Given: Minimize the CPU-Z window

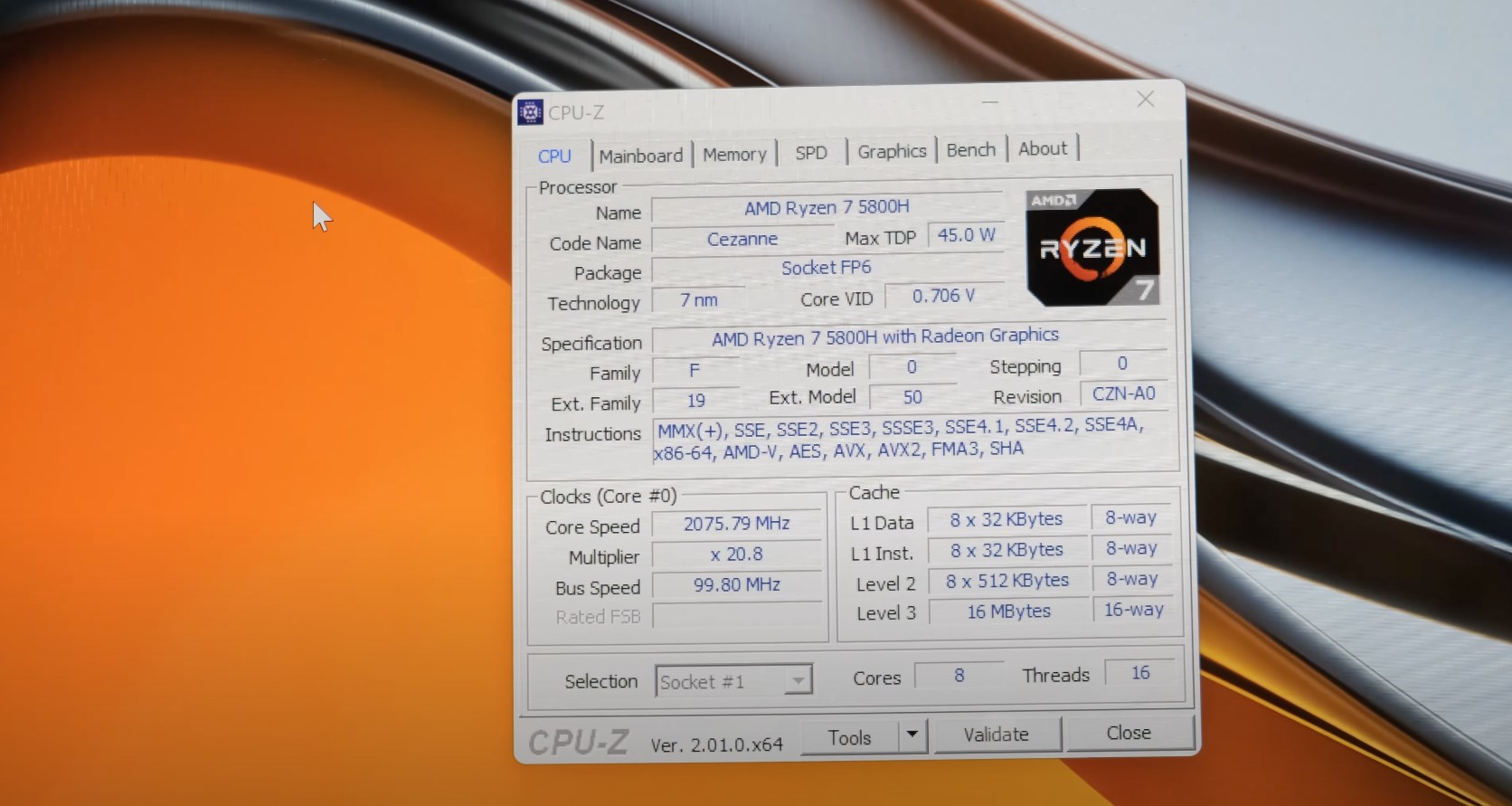Looking at the screenshot, I should tap(990, 102).
